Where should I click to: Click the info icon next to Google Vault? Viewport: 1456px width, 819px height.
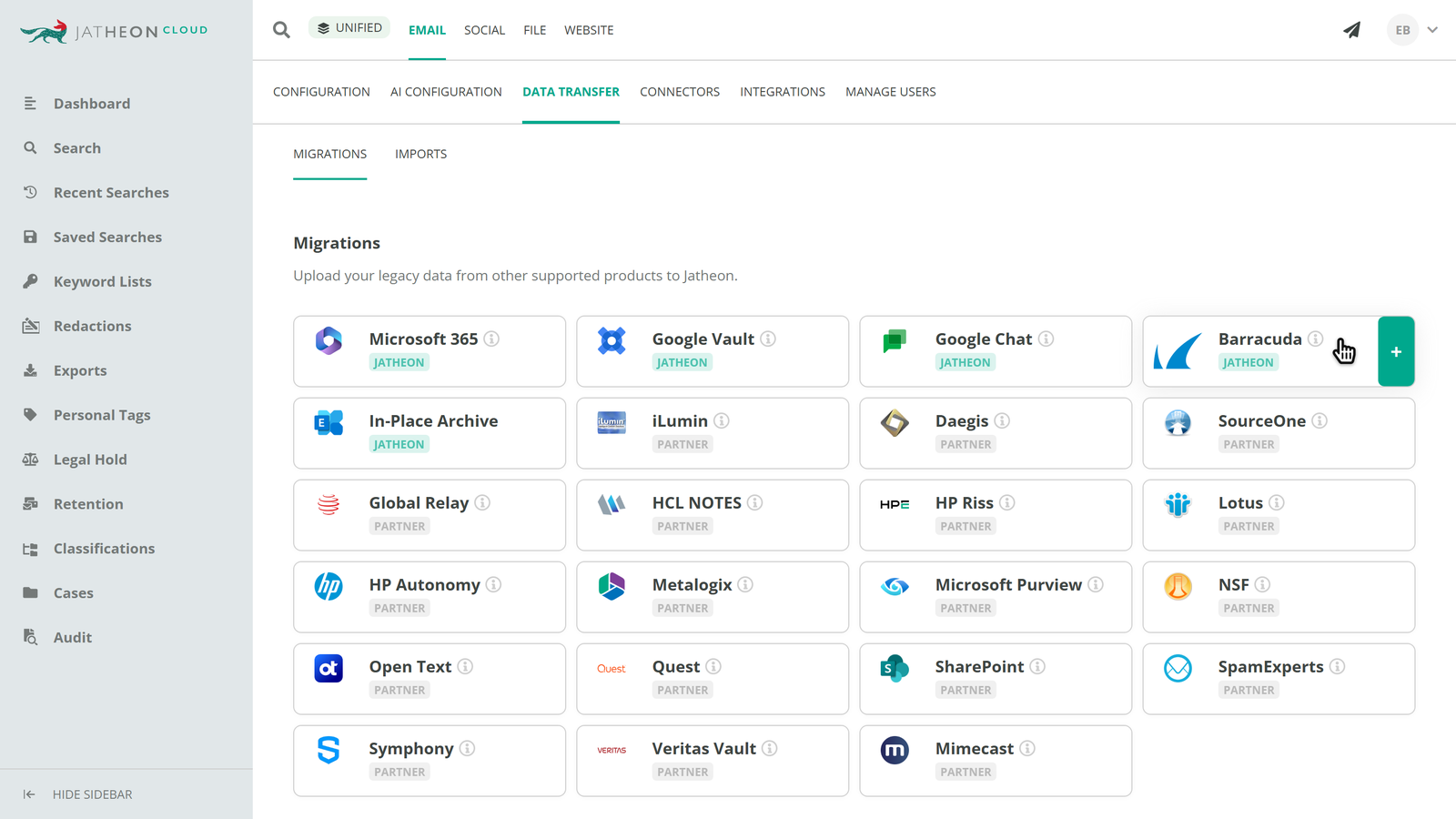[768, 339]
